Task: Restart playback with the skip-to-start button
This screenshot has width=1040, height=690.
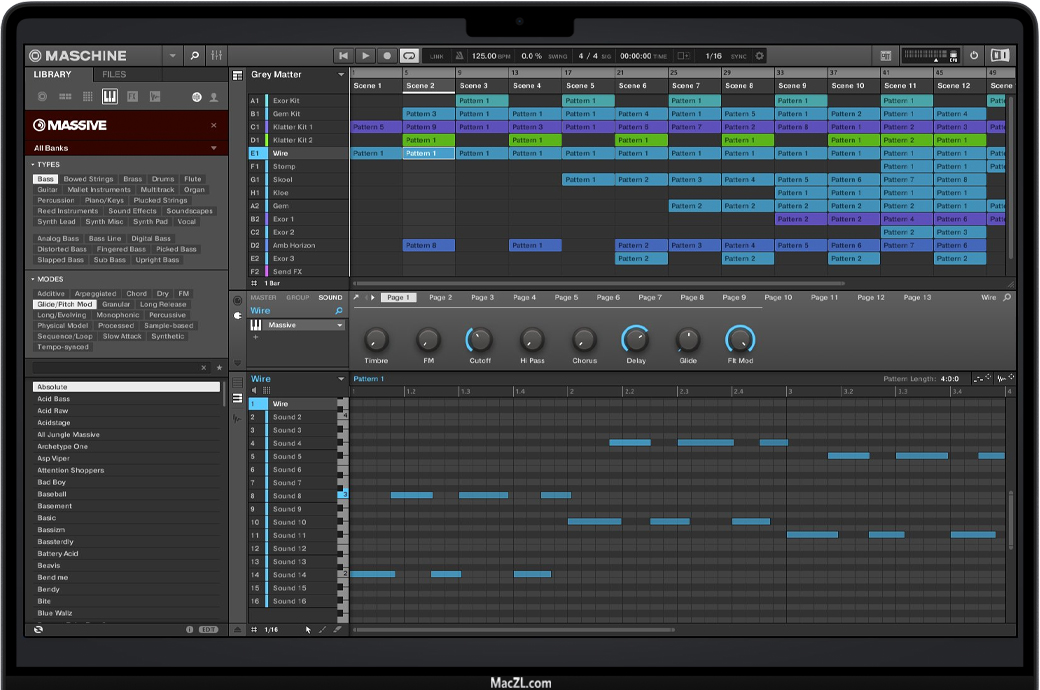Action: pyautogui.click(x=344, y=56)
